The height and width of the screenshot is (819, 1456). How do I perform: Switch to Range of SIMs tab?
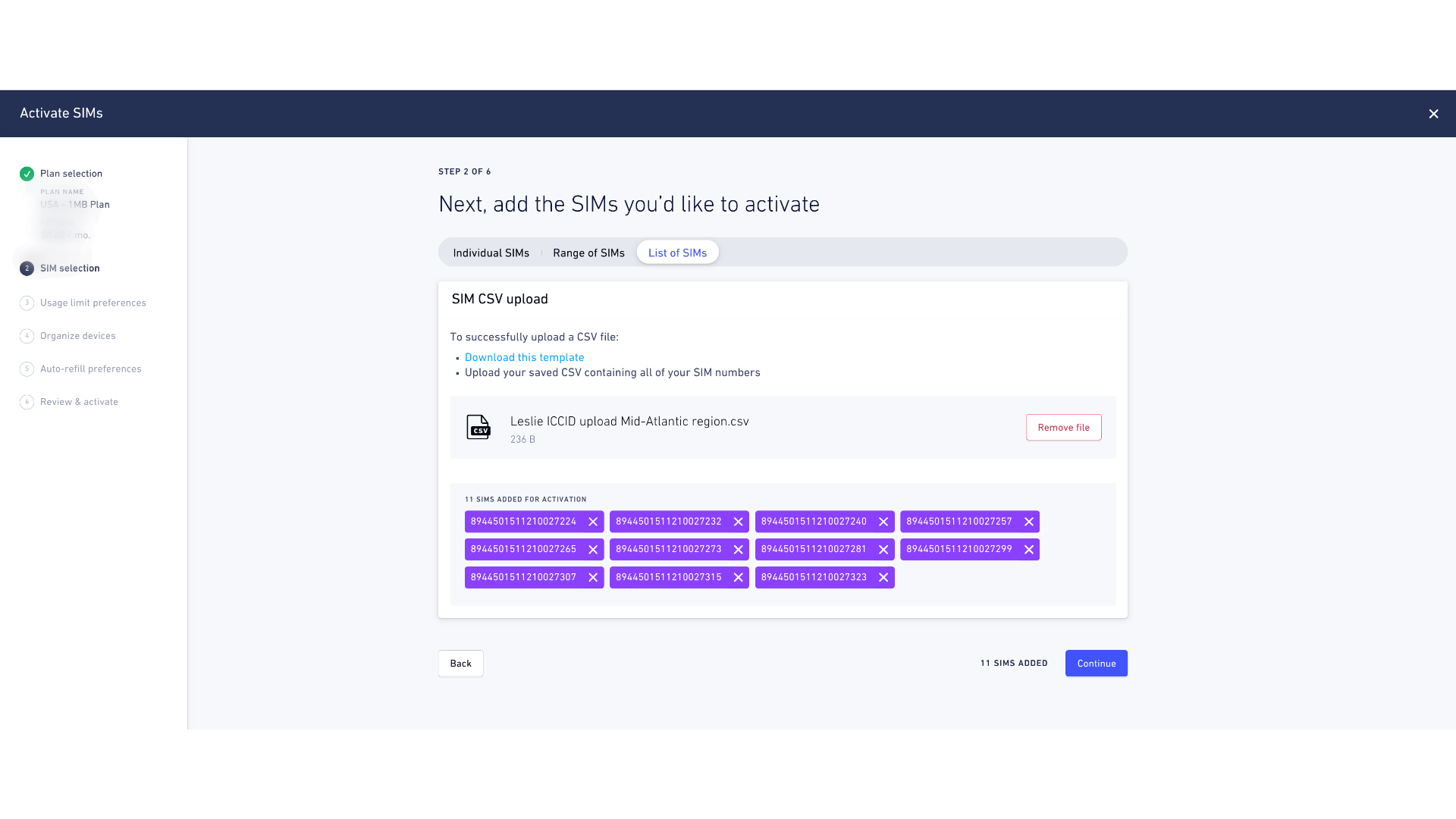(588, 253)
